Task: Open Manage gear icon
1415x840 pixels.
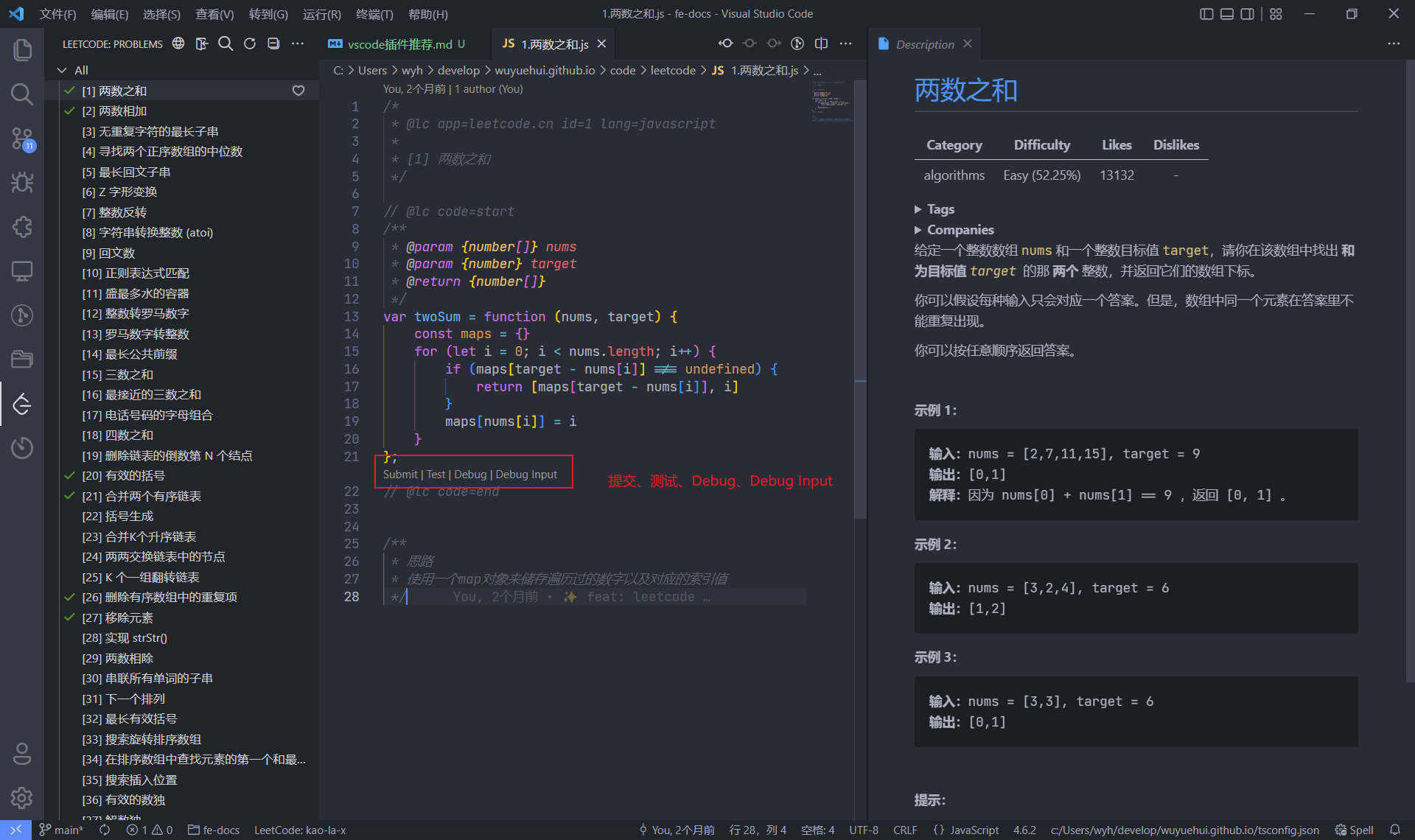Action: [22, 797]
